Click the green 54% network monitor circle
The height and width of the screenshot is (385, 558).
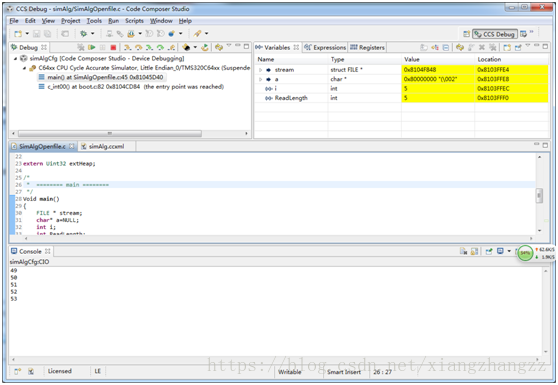[x=525, y=253]
